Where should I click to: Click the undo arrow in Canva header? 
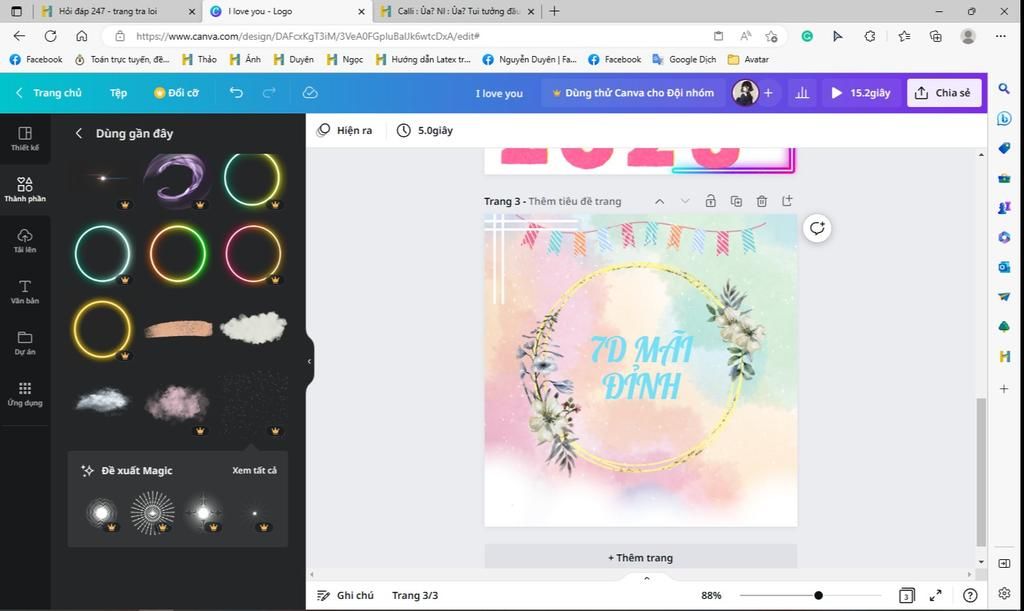(236, 93)
